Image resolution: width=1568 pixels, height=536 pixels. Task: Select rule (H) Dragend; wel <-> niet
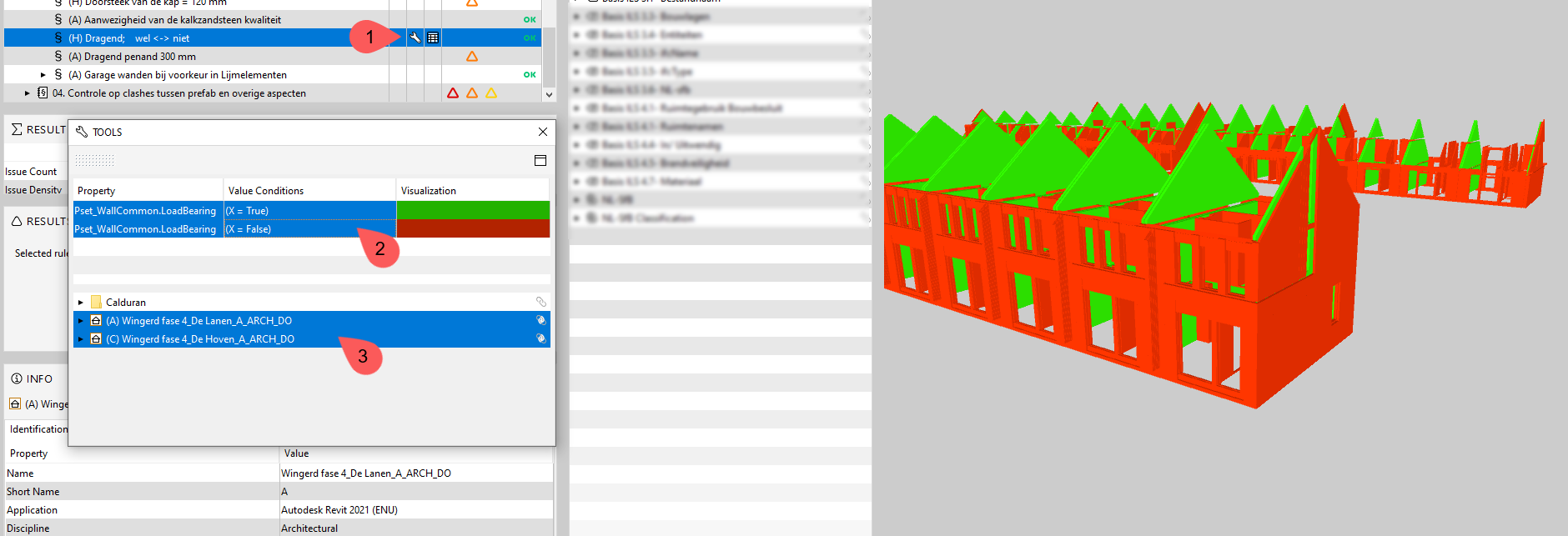point(129,38)
